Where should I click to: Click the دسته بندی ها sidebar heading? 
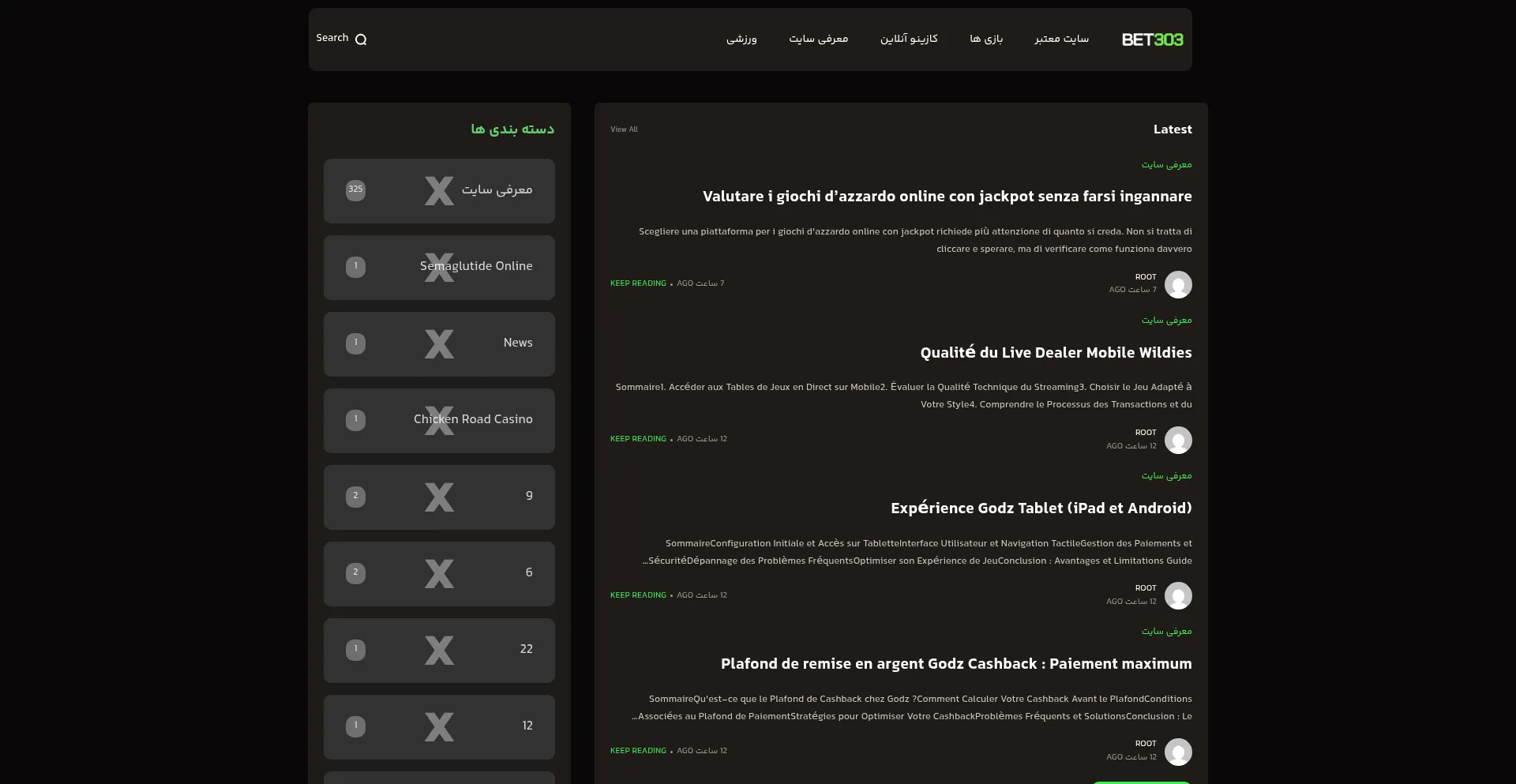(x=512, y=129)
